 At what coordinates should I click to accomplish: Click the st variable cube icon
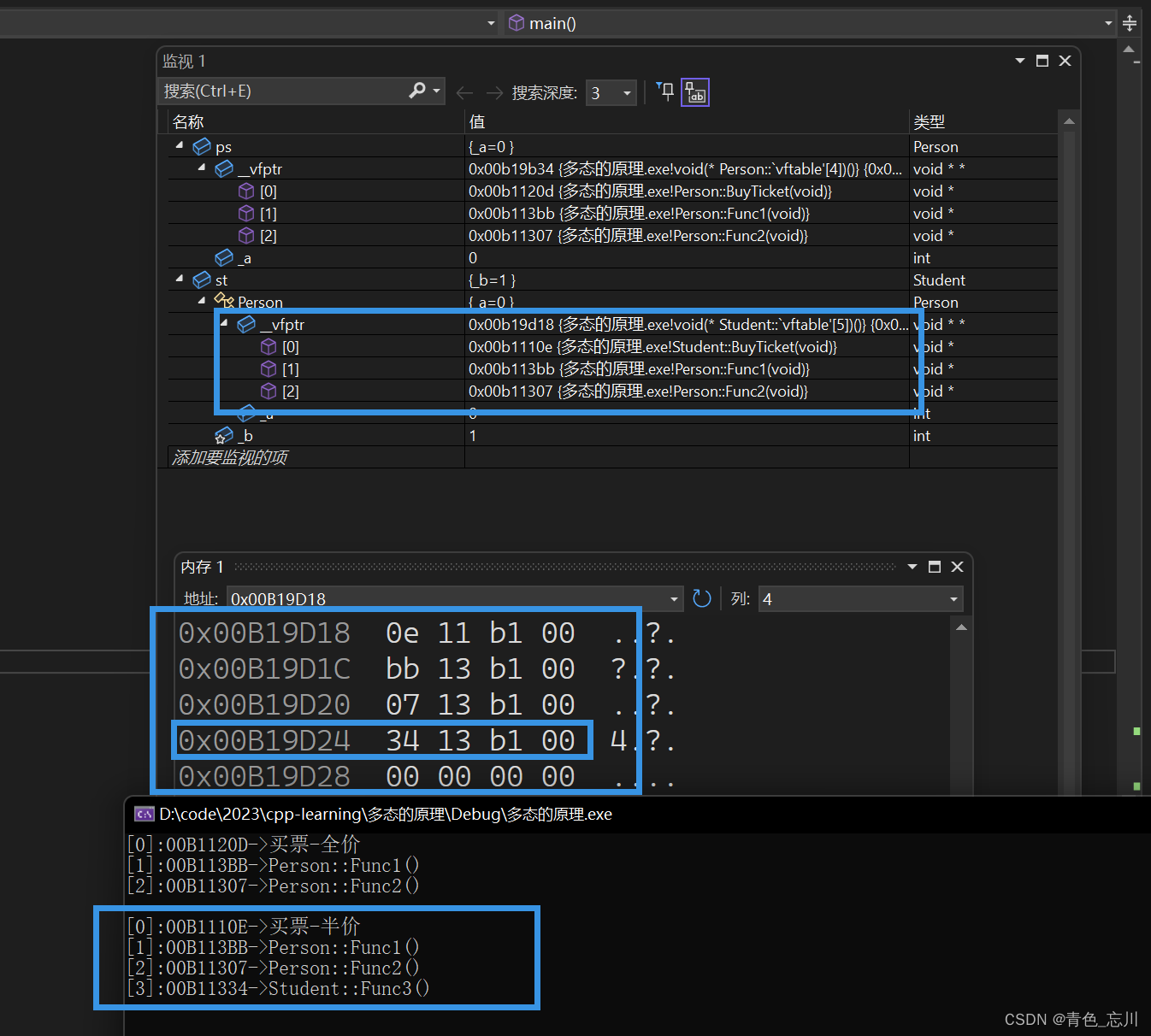(202, 280)
